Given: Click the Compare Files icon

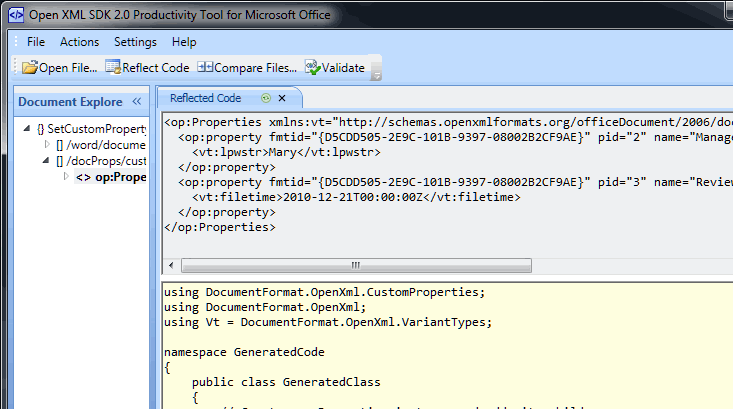Looking at the screenshot, I should (x=205, y=67).
